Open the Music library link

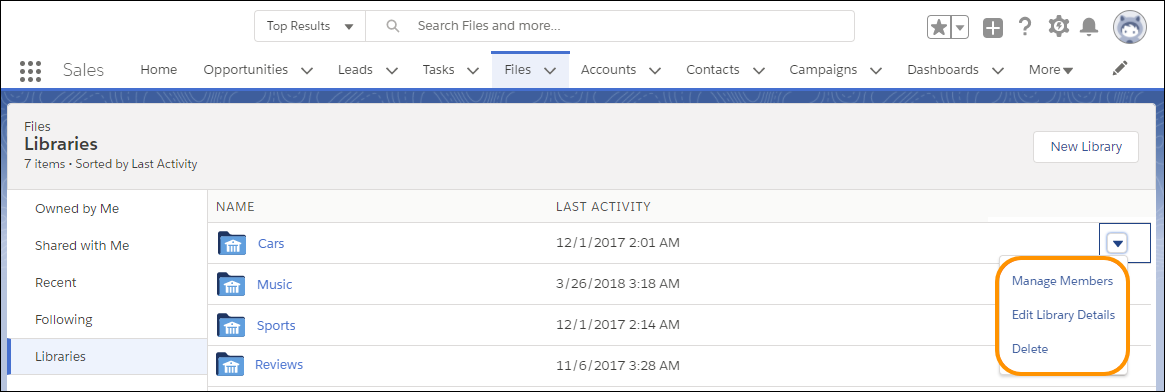(x=274, y=284)
